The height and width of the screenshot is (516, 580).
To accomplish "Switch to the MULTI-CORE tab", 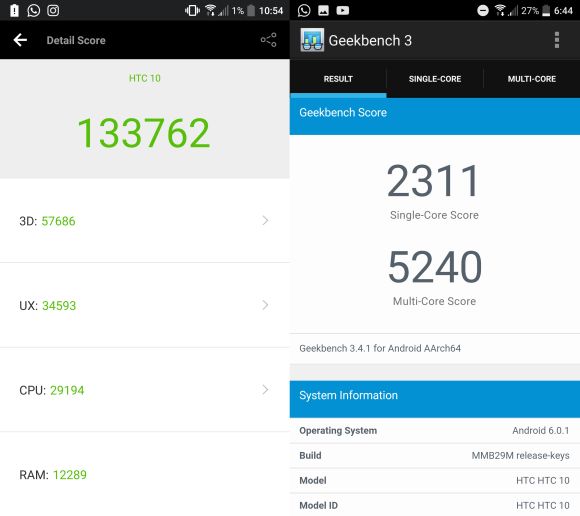I will click(x=532, y=79).
